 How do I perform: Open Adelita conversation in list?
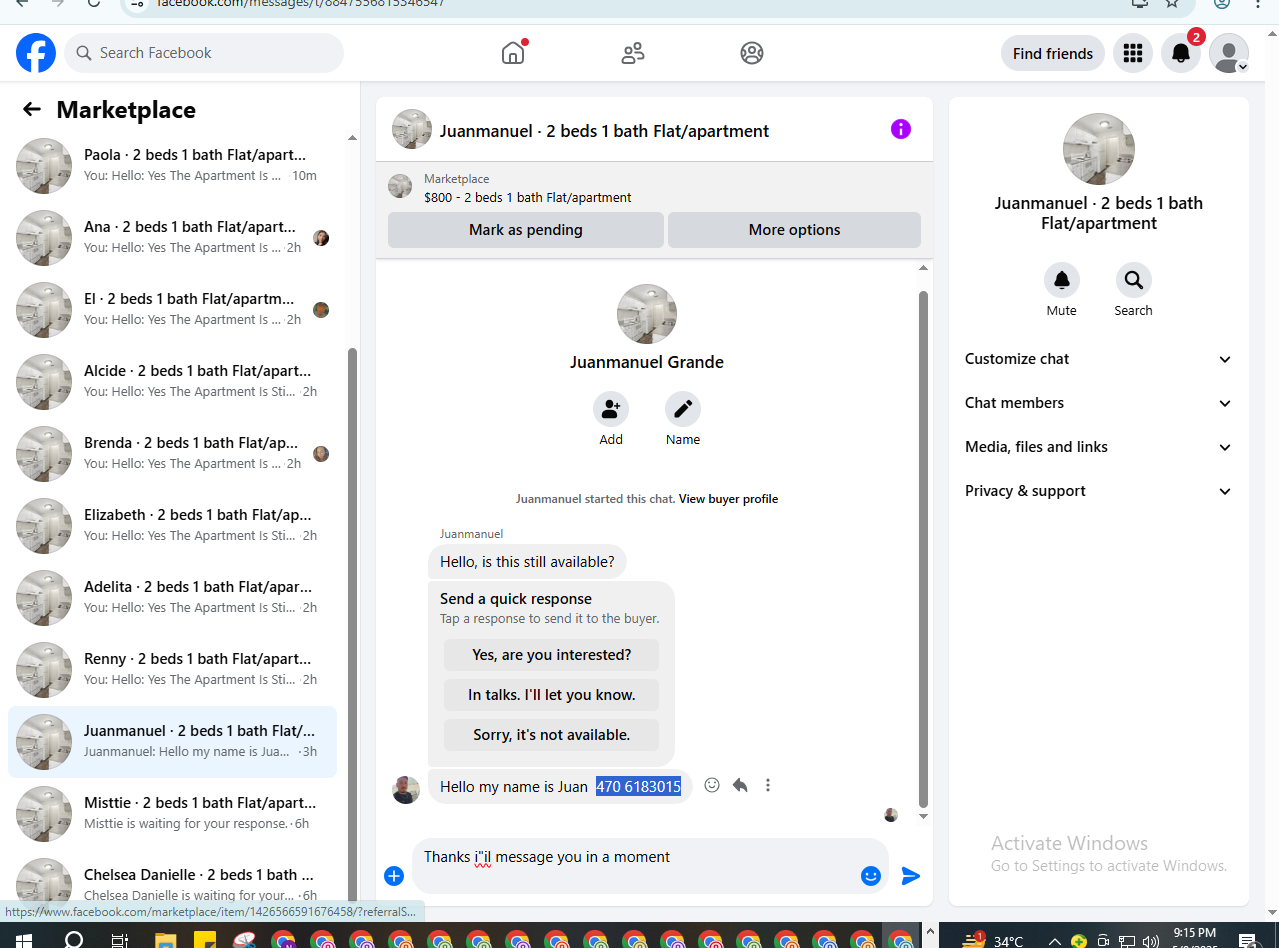pyautogui.click(x=172, y=598)
